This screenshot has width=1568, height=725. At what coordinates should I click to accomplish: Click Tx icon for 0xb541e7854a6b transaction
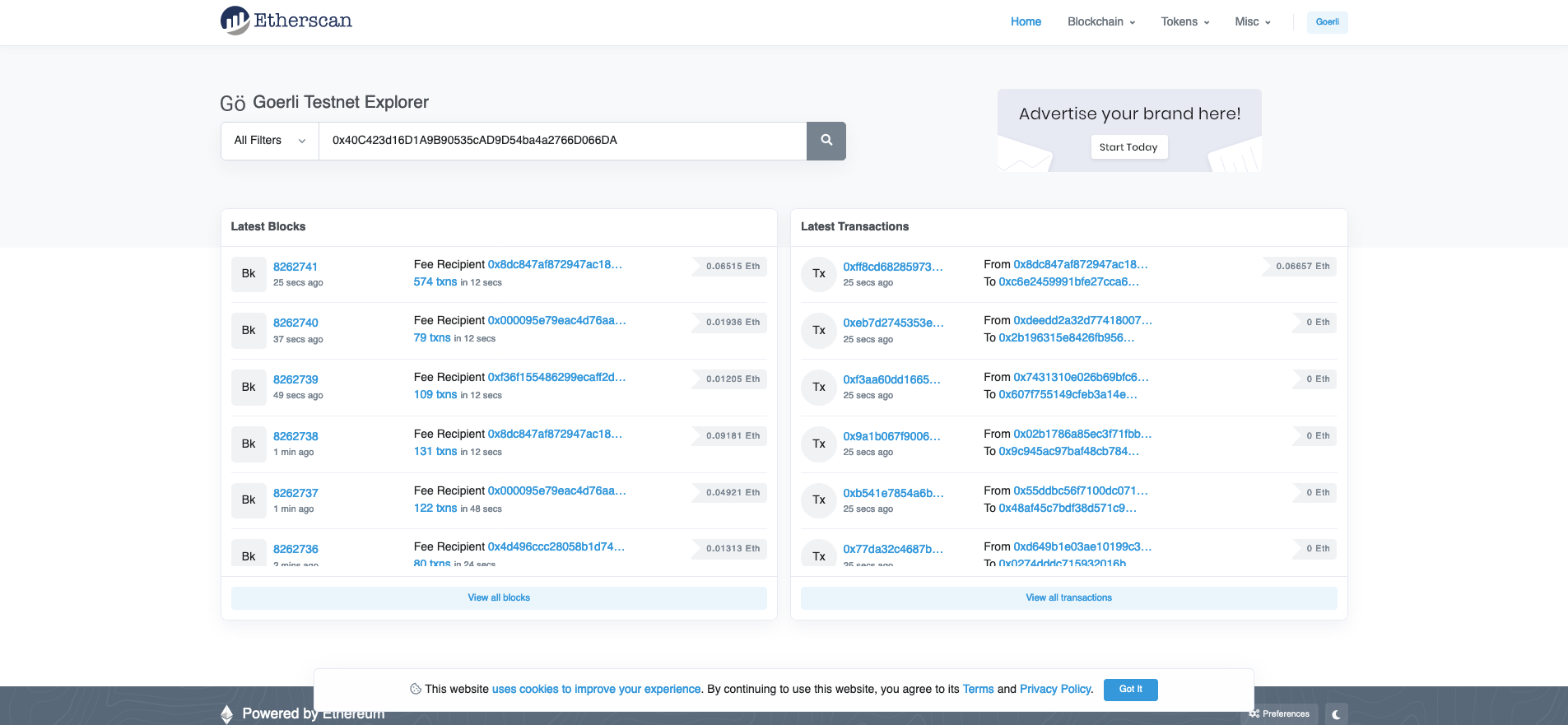coord(819,500)
